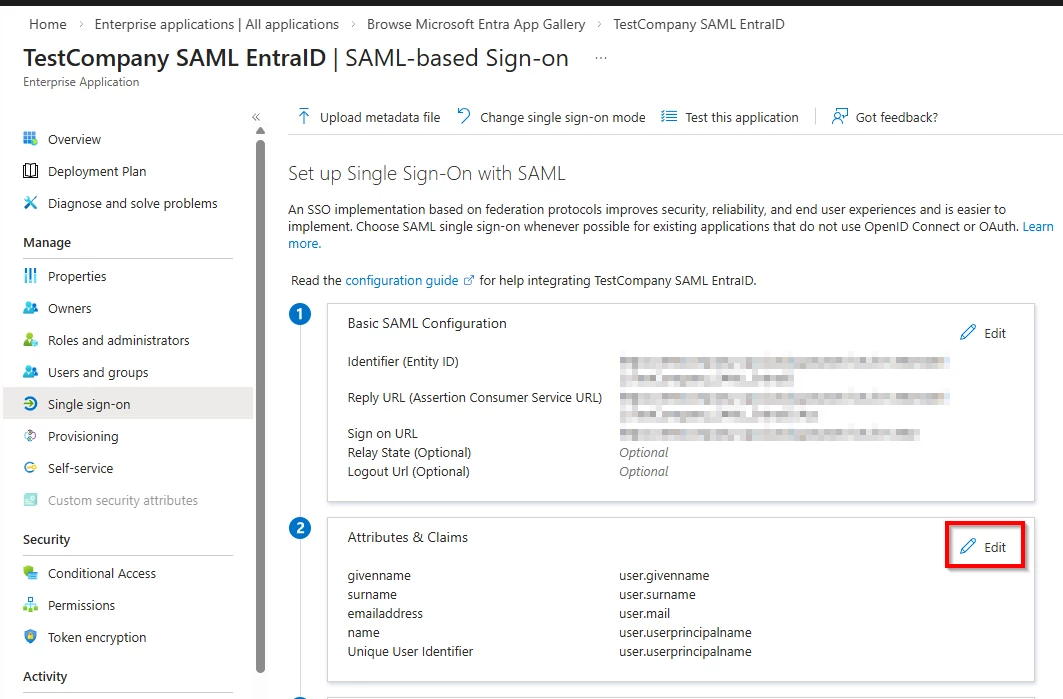This screenshot has height=699, width=1063.
Task: Open the ellipsis more options menu
Action: [x=601, y=58]
